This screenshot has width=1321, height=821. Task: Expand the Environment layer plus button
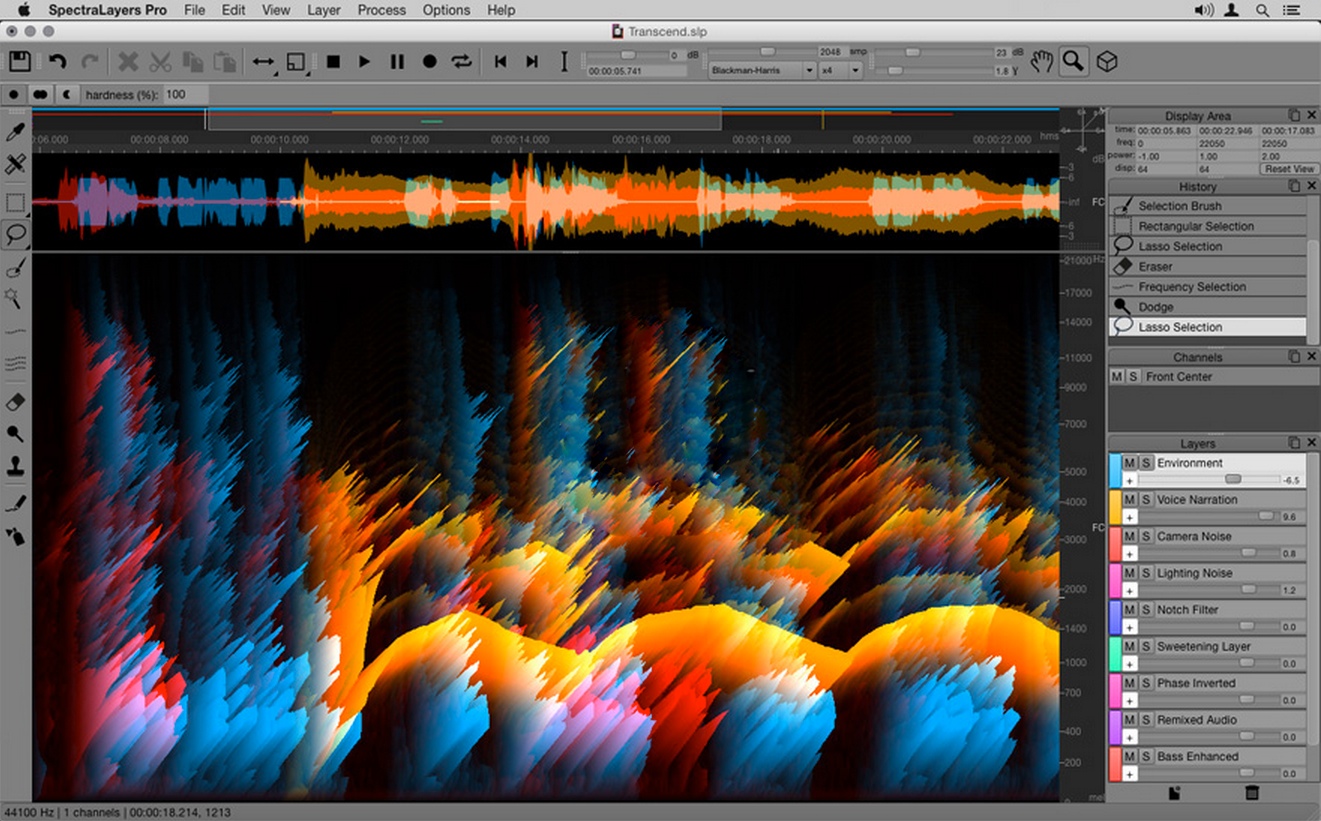click(1129, 481)
